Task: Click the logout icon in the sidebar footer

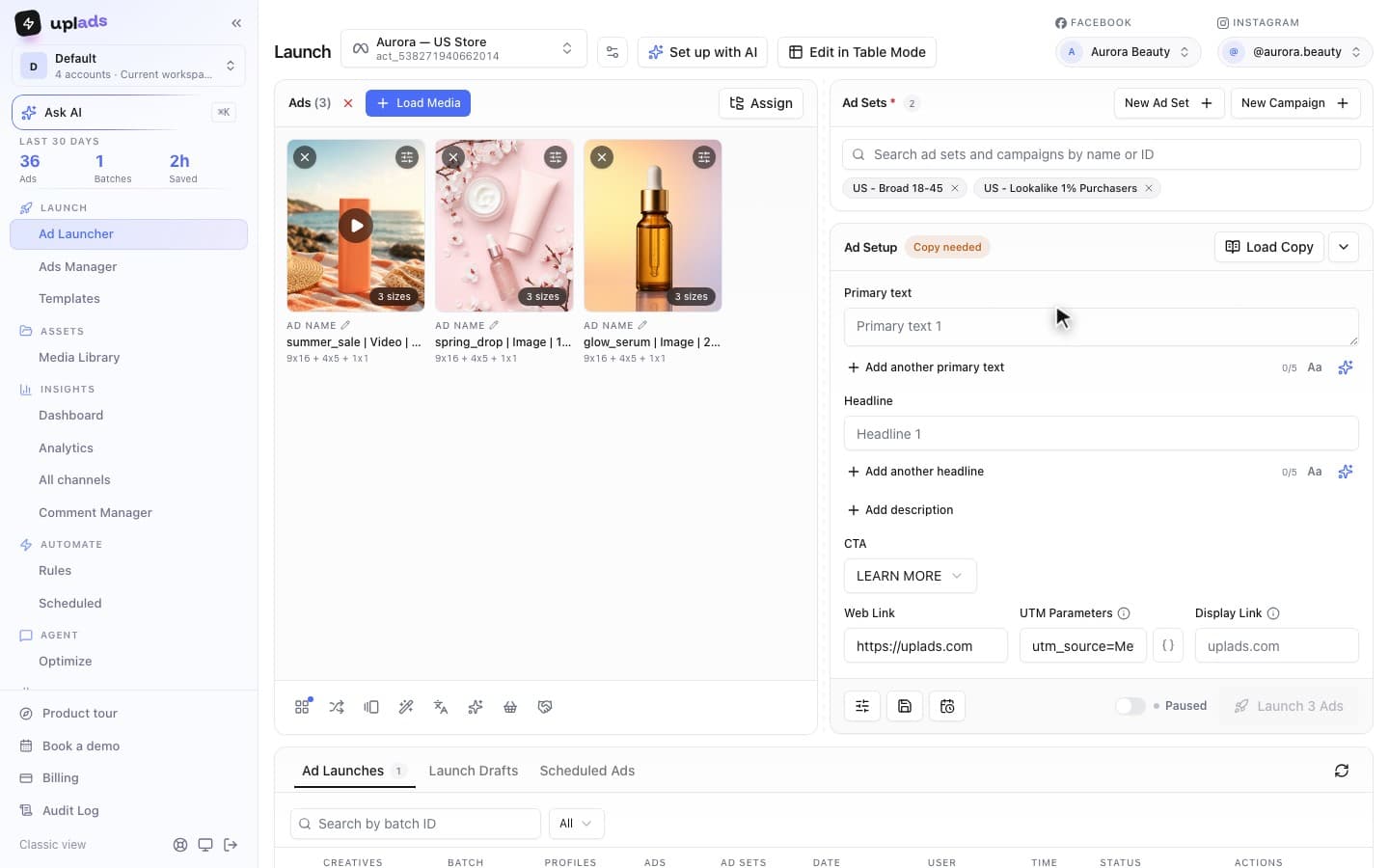Action: (x=231, y=845)
